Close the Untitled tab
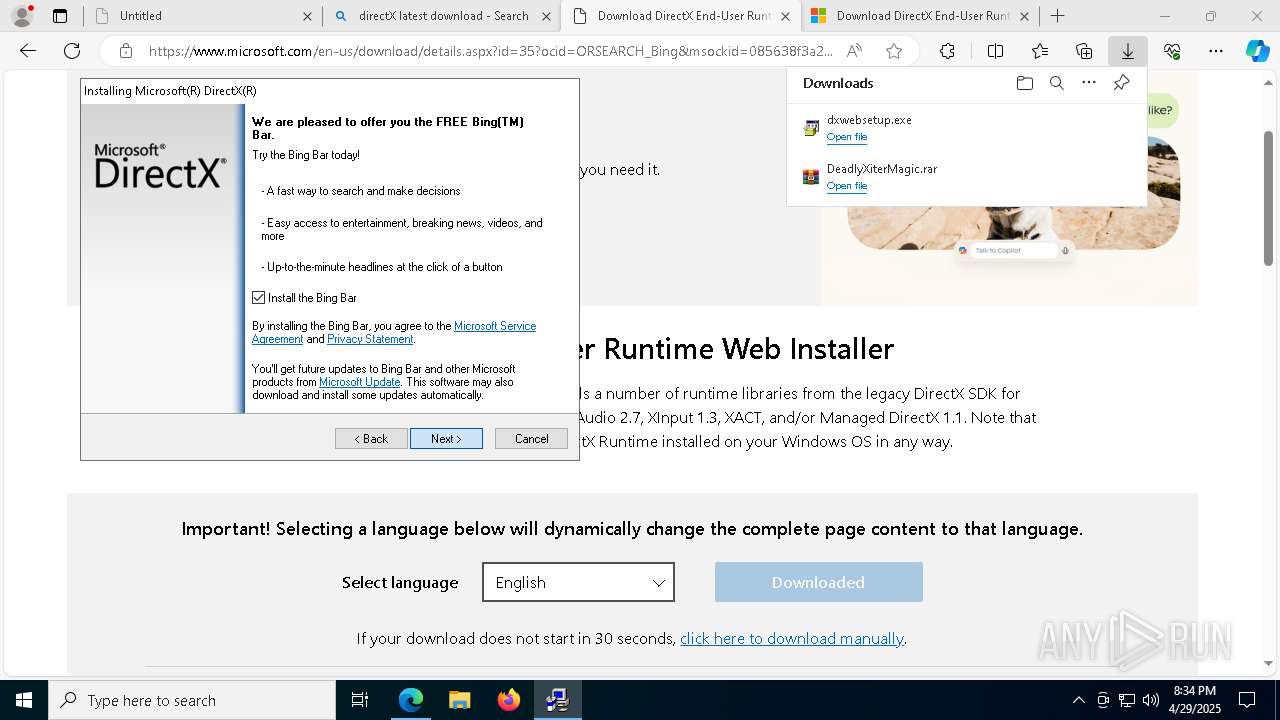Screen dimensions: 1280x720 [x=307, y=16]
